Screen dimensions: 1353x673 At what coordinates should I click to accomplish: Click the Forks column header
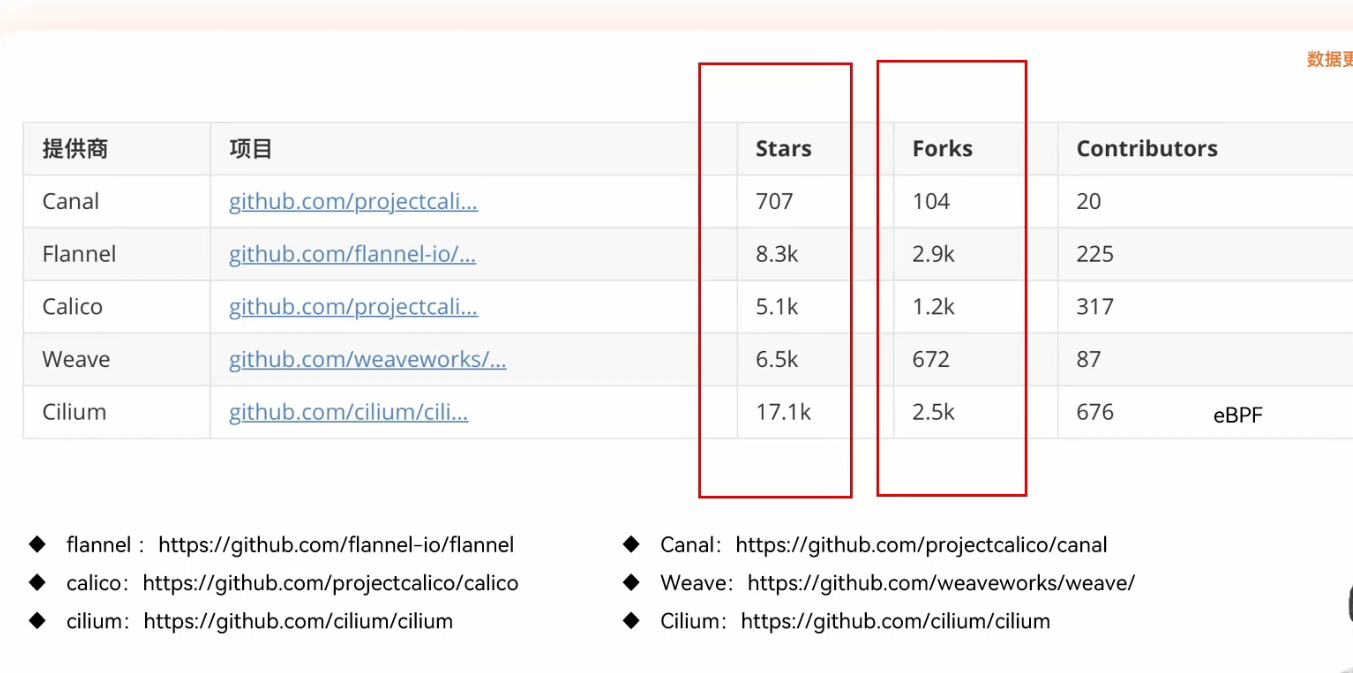[942, 149]
